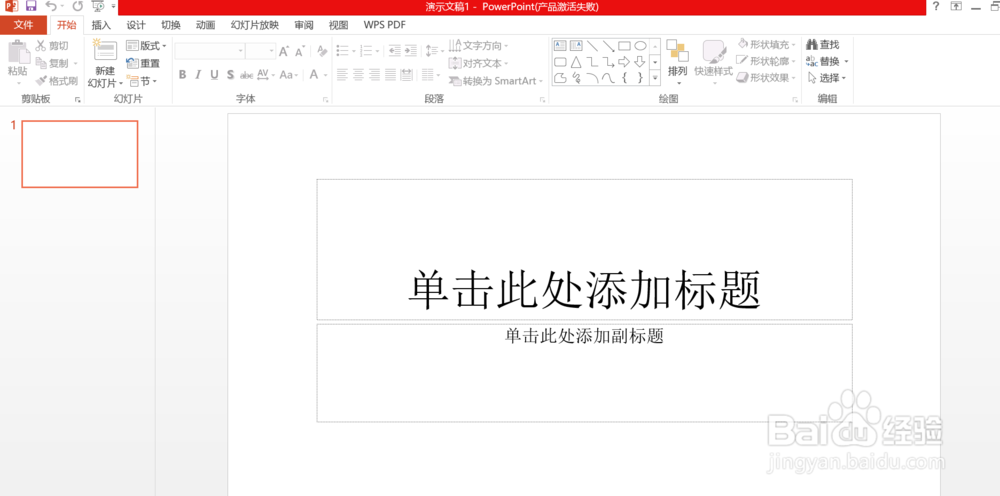Click the Font Color button
This screenshot has width=1000, height=496.
point(314,75)
